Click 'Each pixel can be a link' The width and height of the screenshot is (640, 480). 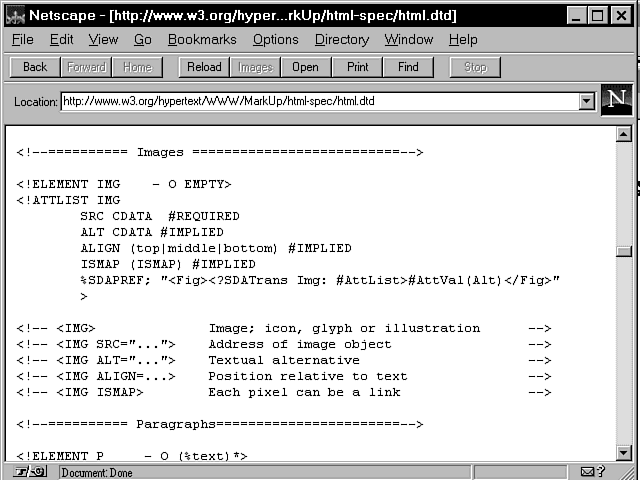point(304,392)
